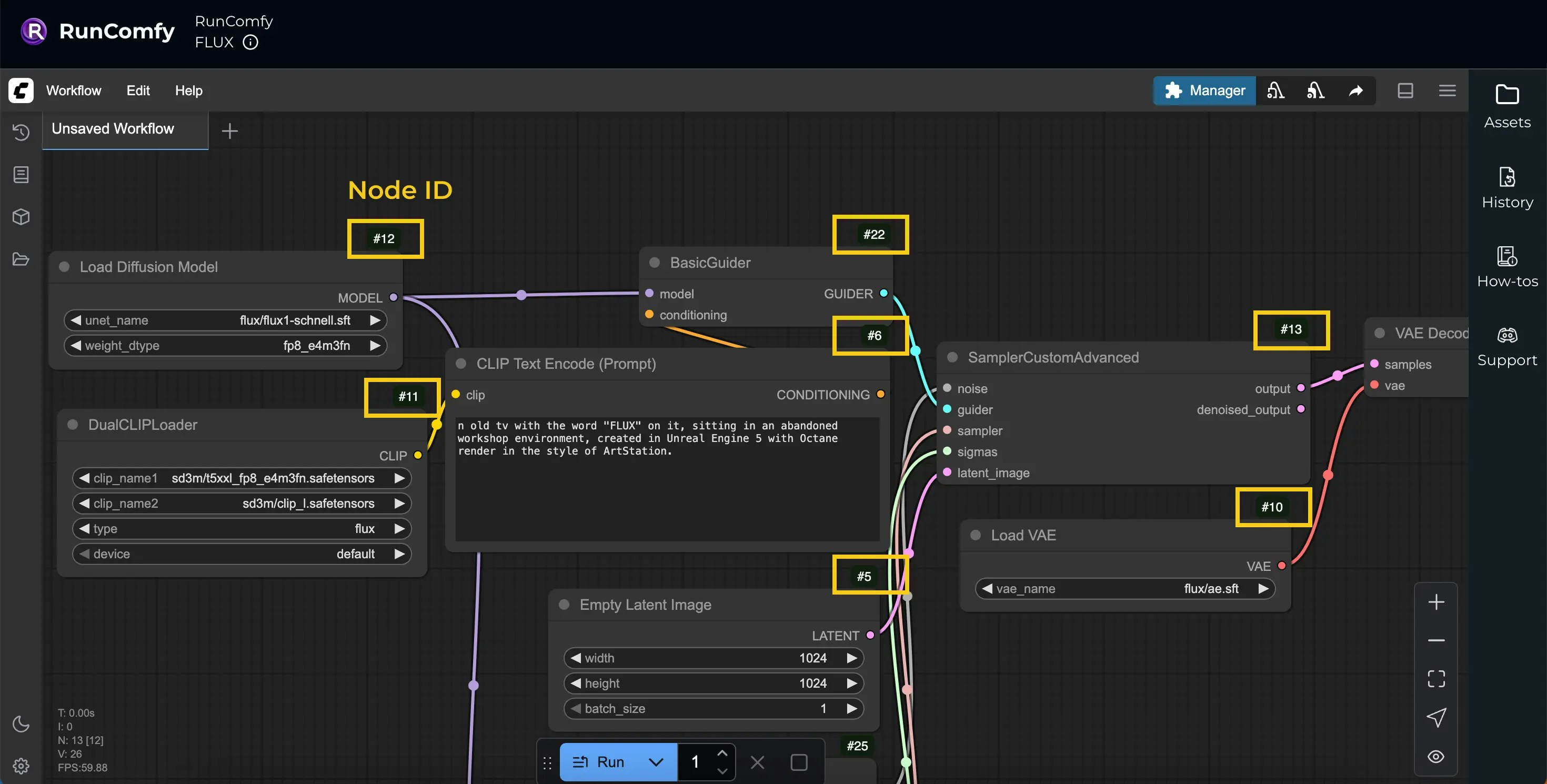Collapse the BasicGuider node dot
This screenshot has height=784, width=1547.
click(x=655, y=263)
